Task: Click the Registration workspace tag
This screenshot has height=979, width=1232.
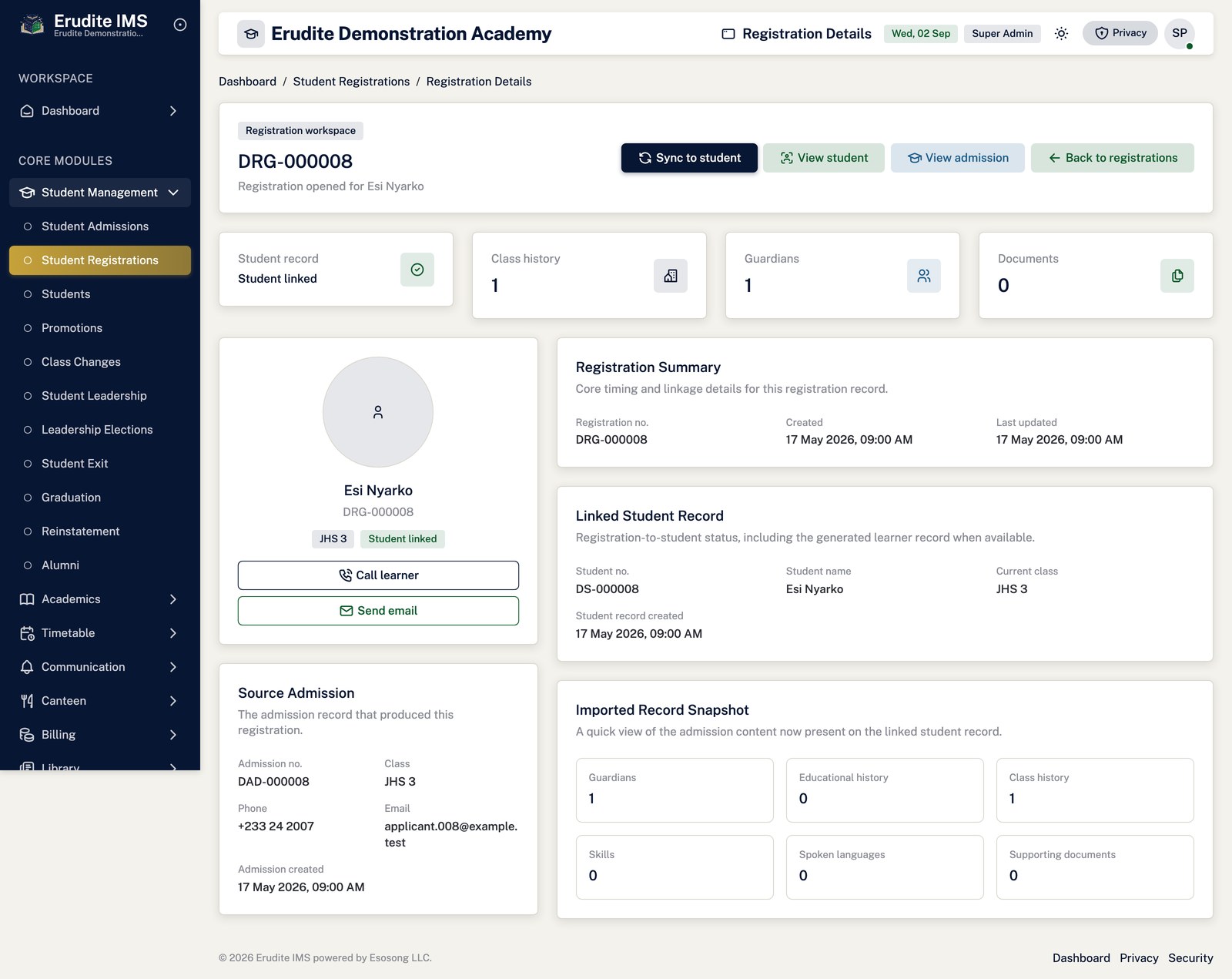Action: click(x=300, y=131)
